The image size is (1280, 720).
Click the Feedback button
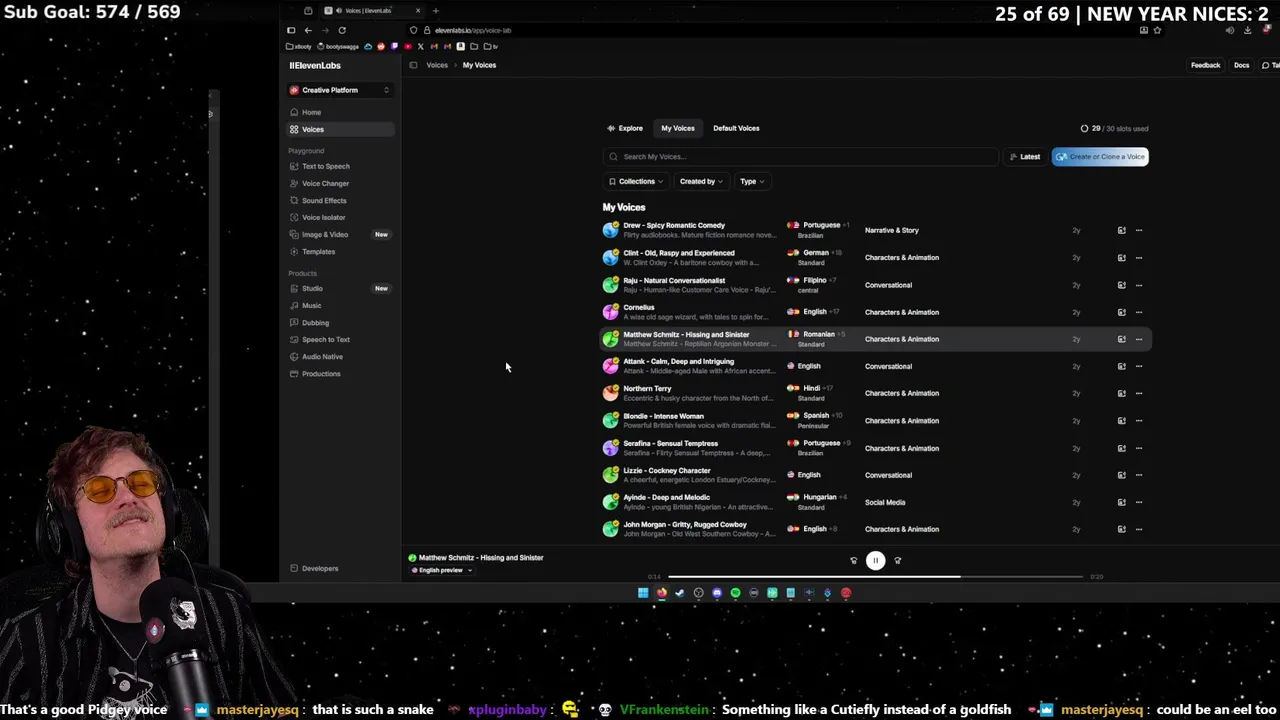tap(1205, 65)
